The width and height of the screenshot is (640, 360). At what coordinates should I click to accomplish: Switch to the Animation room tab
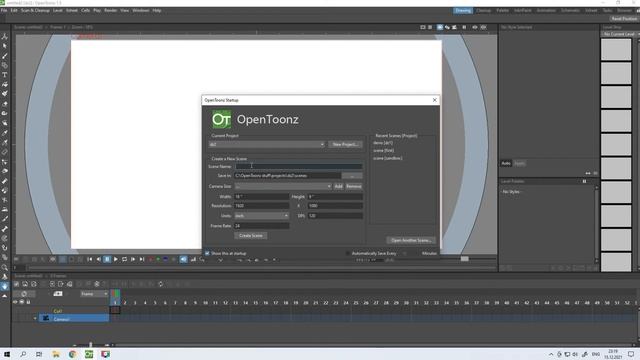click(x=546, y=11)
